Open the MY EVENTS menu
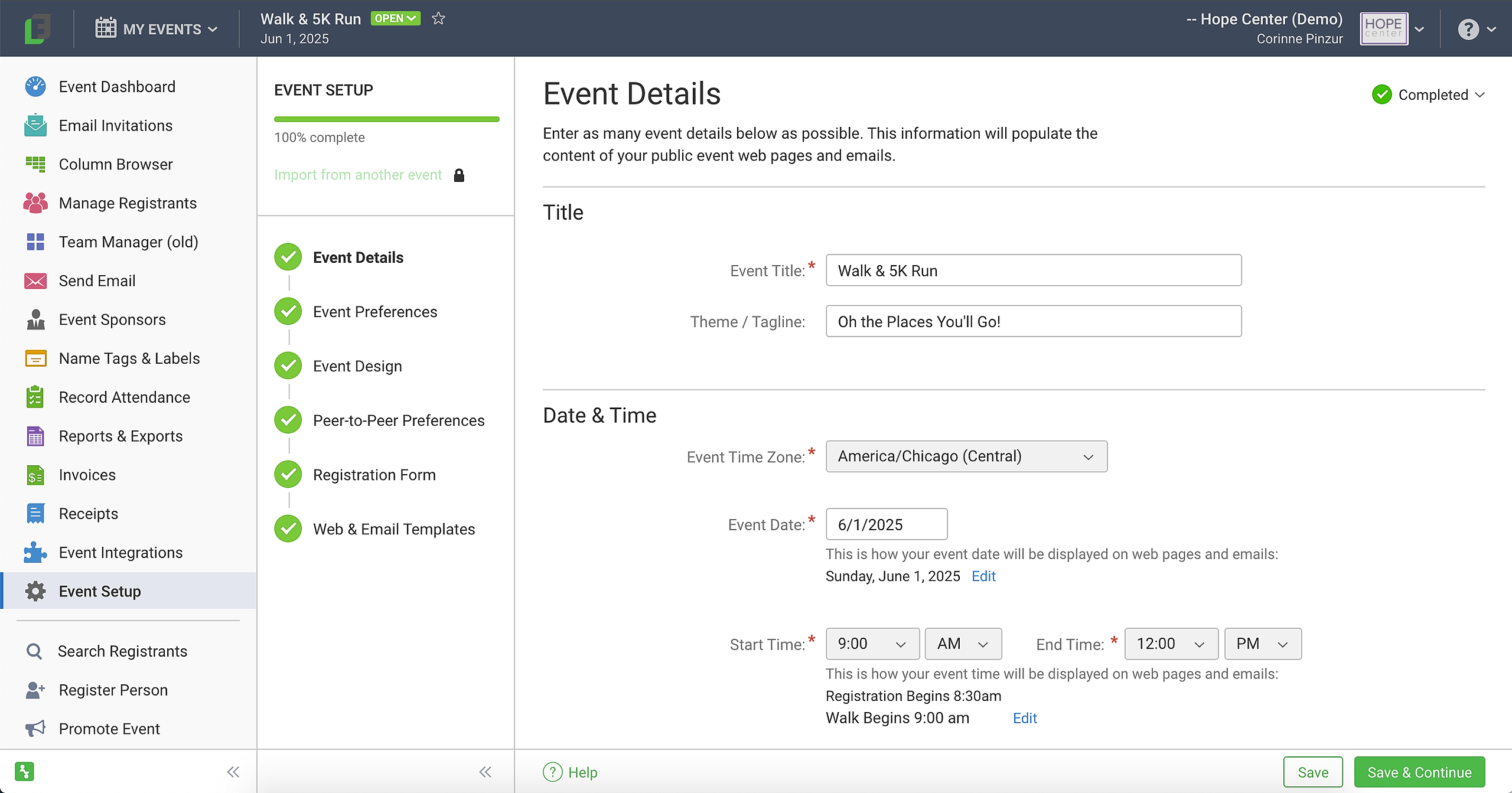 click(157, 29)
